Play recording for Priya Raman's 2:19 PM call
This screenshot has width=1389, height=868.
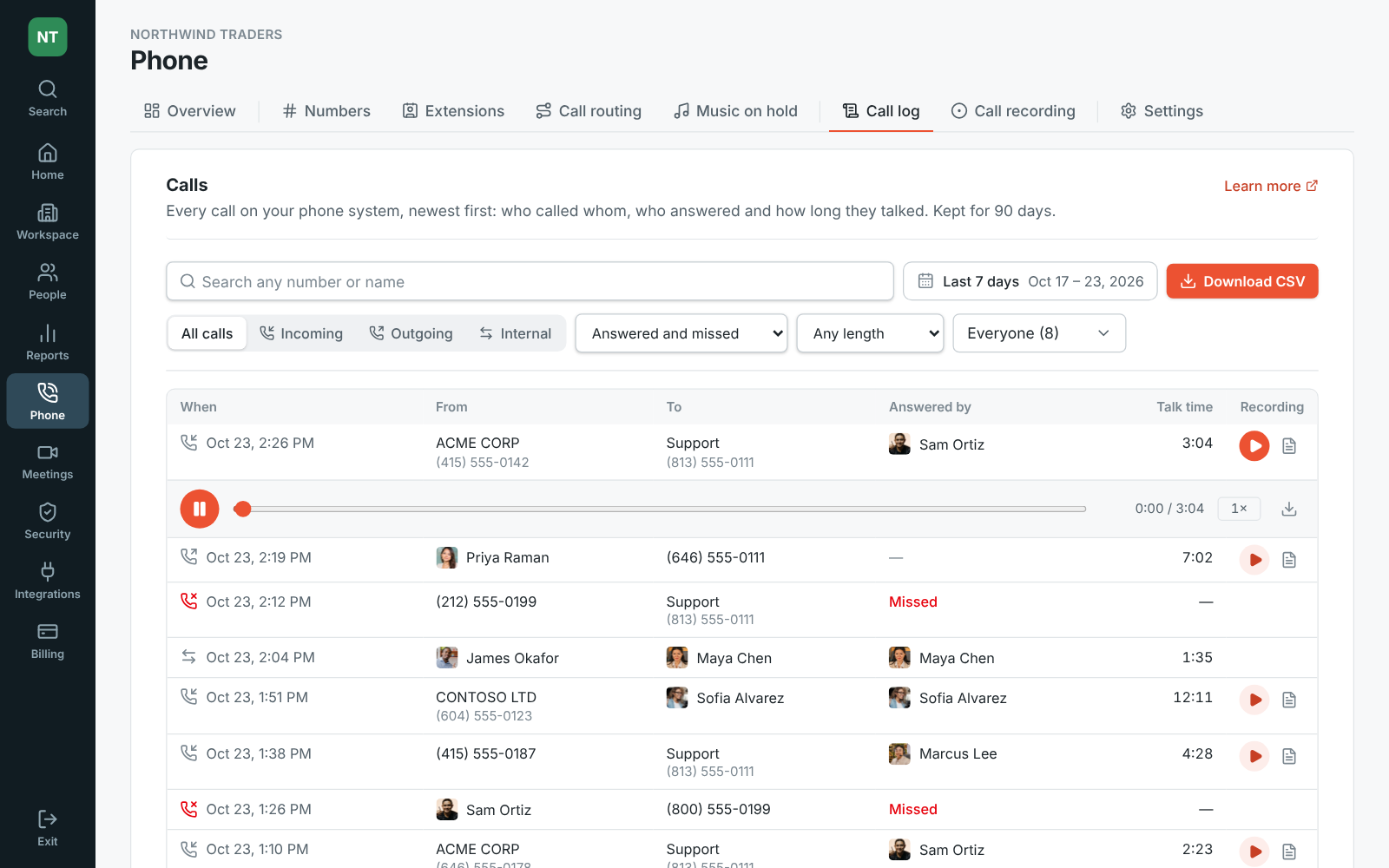(1254, 560)
